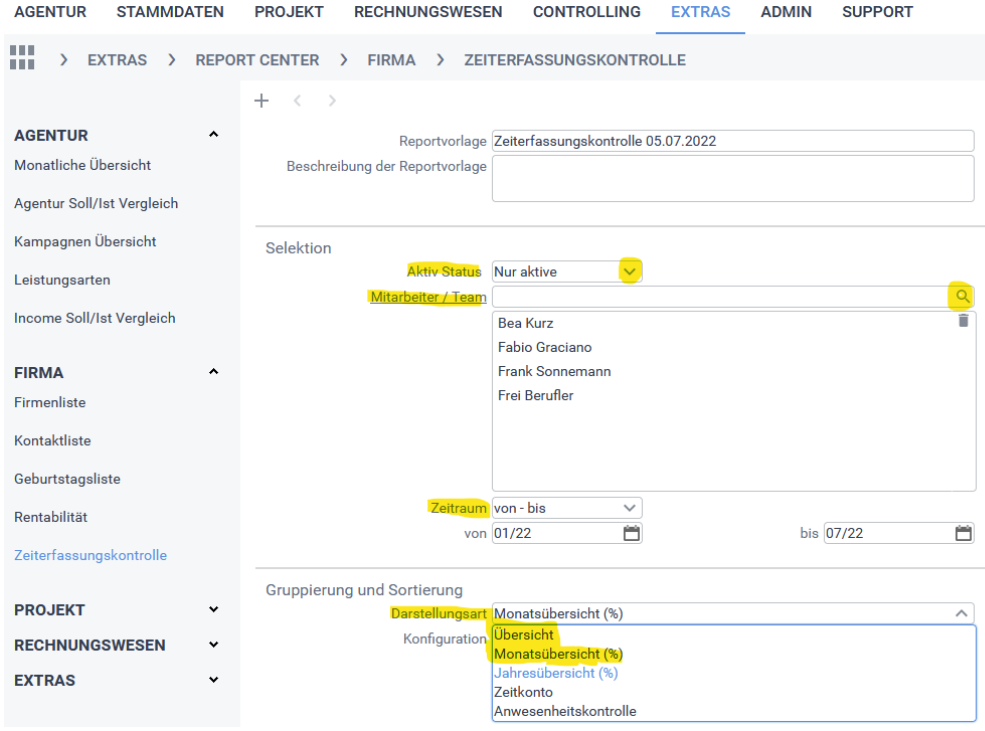
Task: Click the app grid icon in breadcrumb
Action: [x=21, y=59]
